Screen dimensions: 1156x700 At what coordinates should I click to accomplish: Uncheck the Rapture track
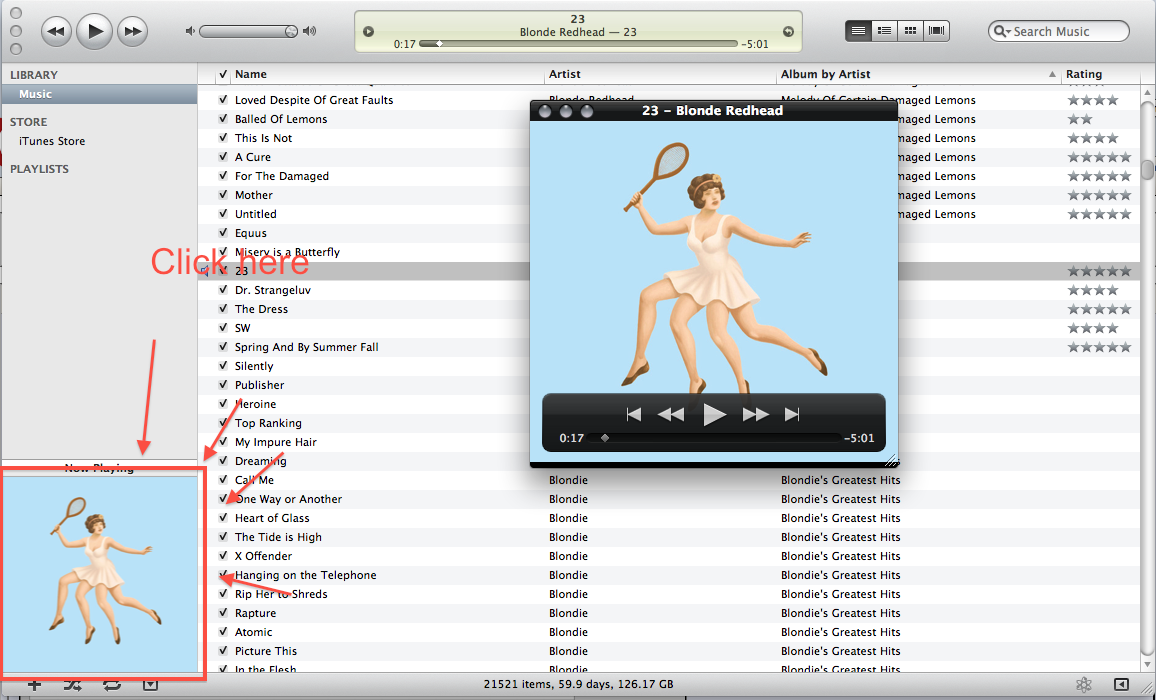(223, 613)
